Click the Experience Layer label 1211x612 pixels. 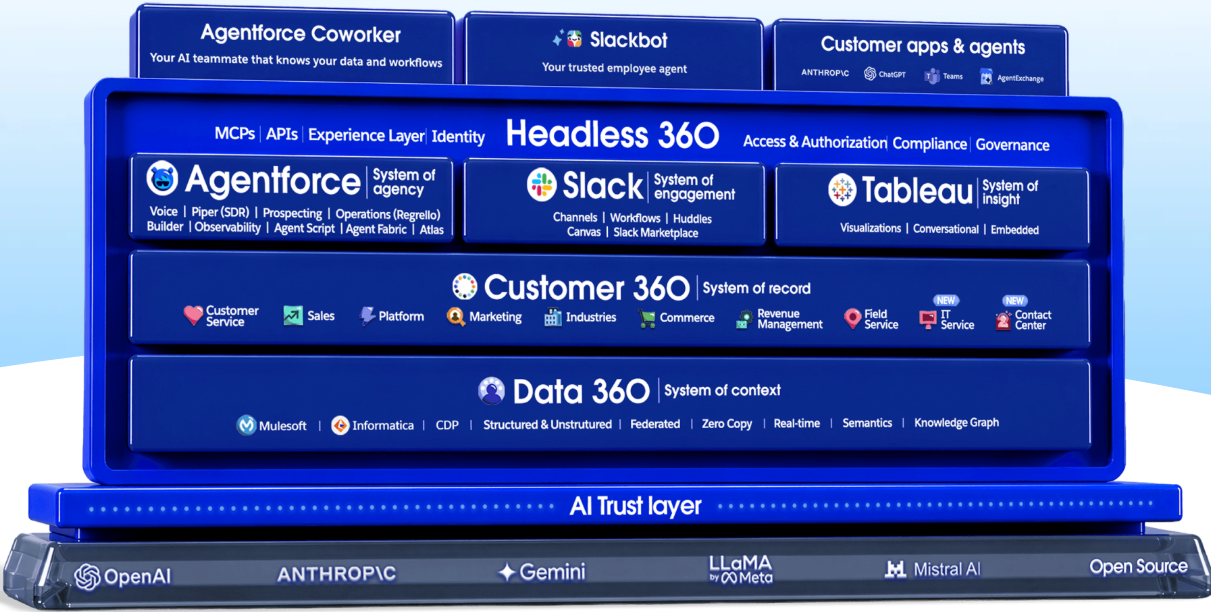pyautogui.click(x=366, y=135)
